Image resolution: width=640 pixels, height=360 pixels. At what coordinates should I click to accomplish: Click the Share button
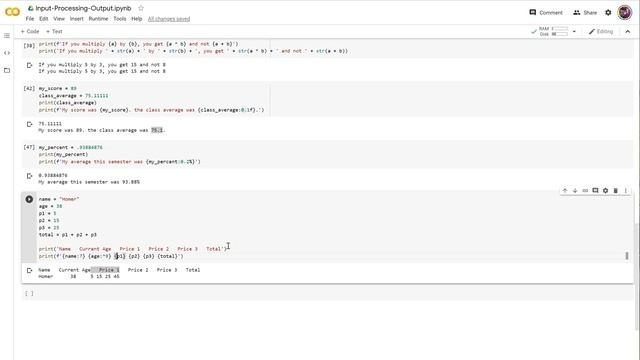[x=585, y=13]
